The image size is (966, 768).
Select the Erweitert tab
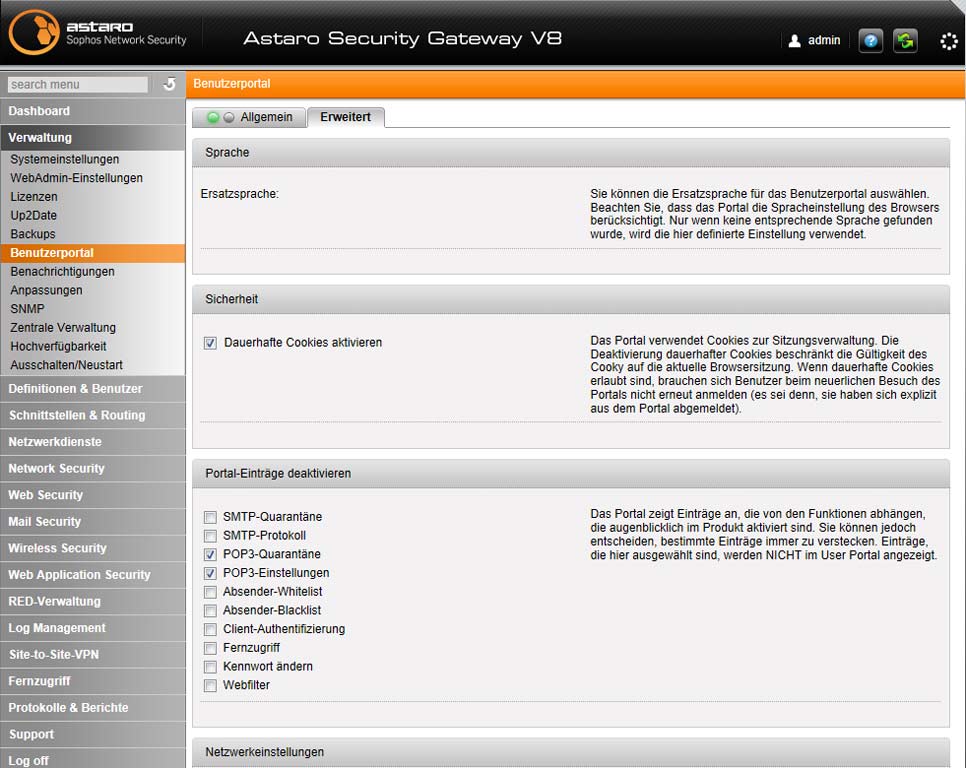click(x=346, y=117)
